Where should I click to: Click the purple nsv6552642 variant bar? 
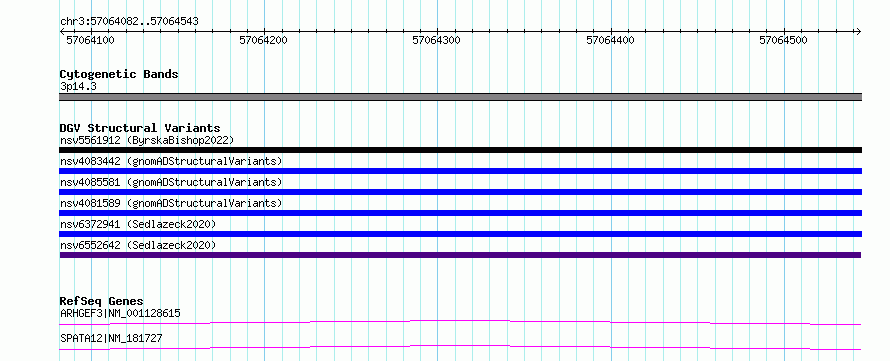[x=461, y=255]
